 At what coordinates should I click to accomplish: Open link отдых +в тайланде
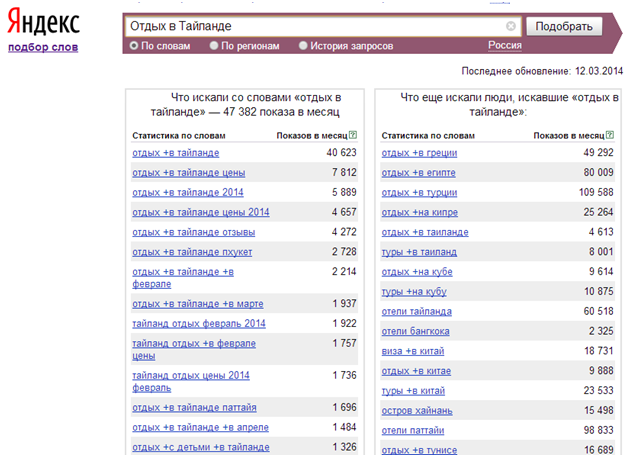(x=176, y=153)
